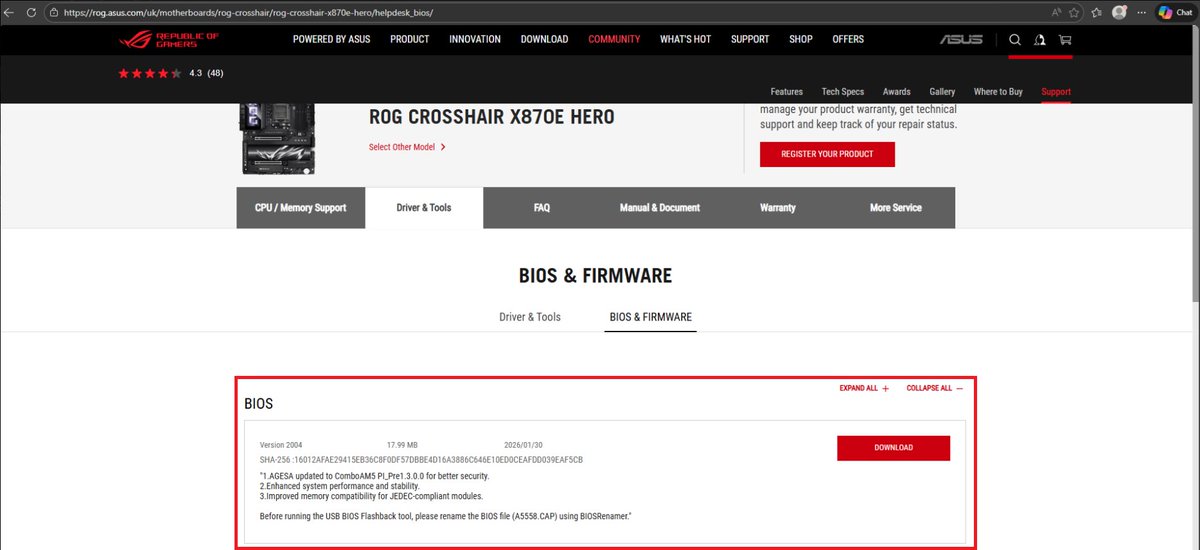Click the star rating 4.3 (48)
This screenshot has width=1200, height=550.
(x=171, y=73)
